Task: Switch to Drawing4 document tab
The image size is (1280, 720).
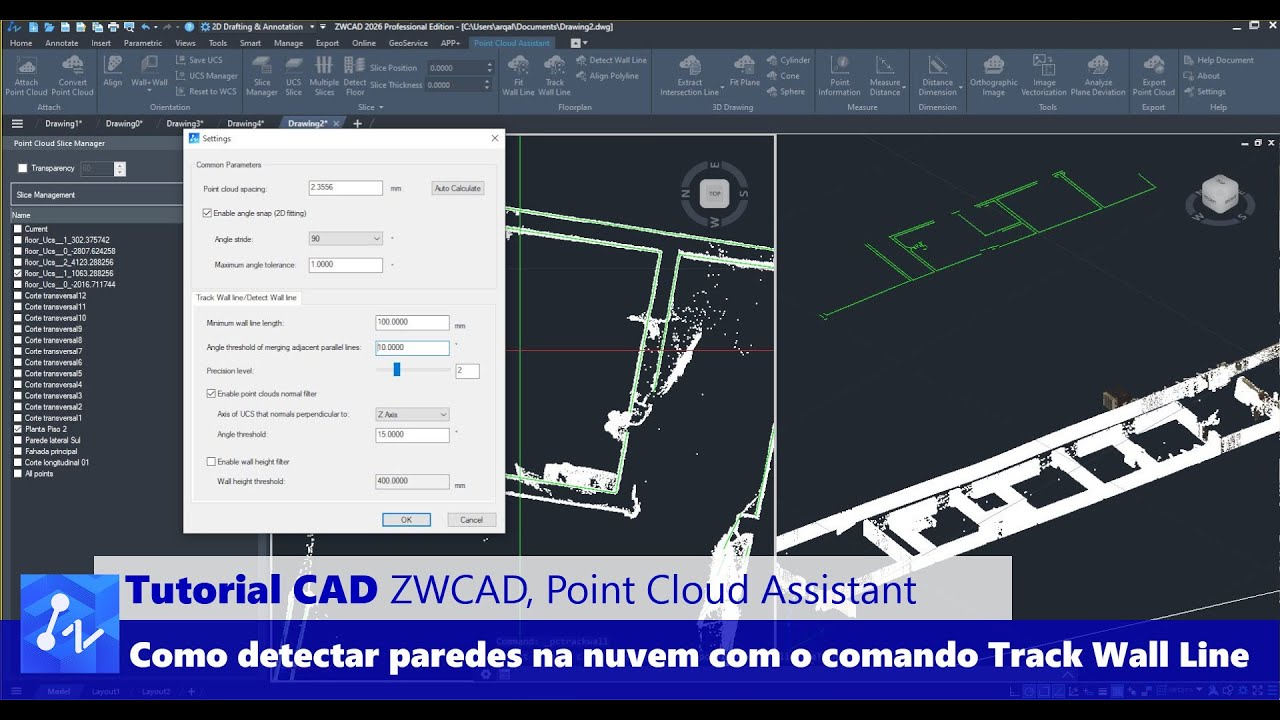Action: (246, 124)
